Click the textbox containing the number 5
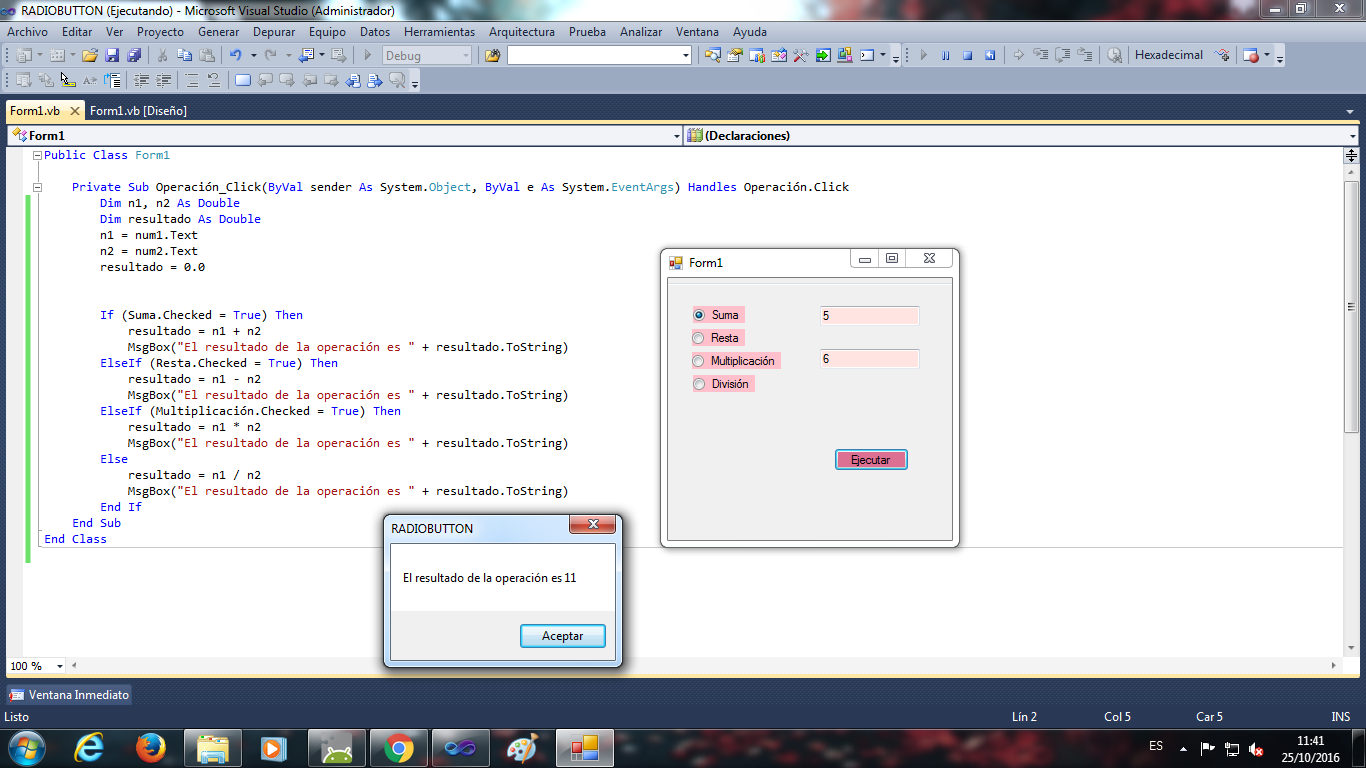This screenshot has width=1366, height=768. point(869,314)
